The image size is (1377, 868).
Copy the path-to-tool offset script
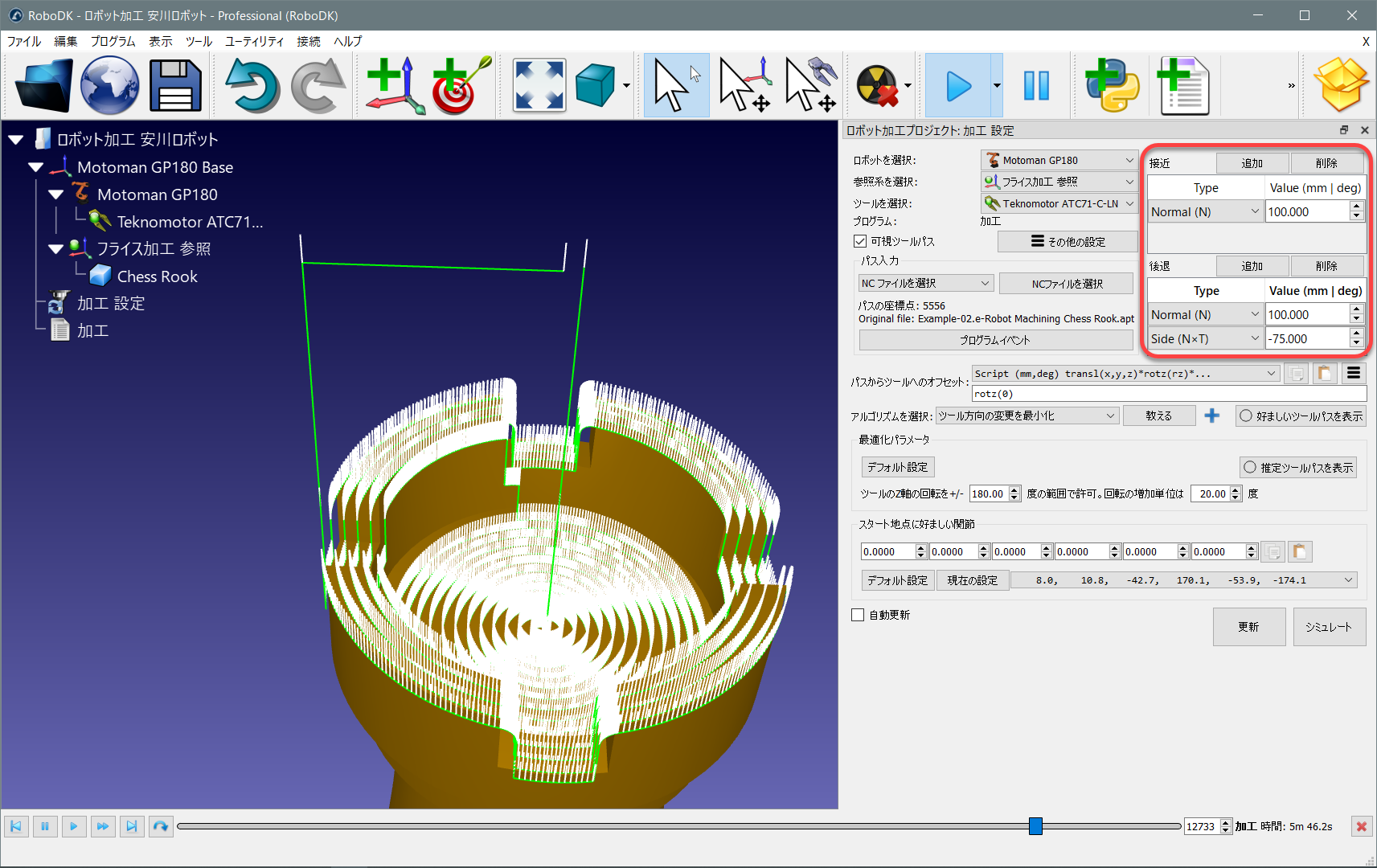point(1296,373)
